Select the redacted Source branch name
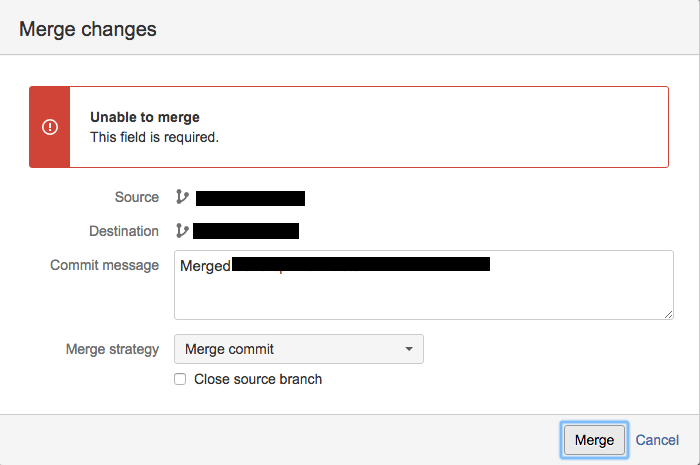700x465 pixels. [250, 198]
